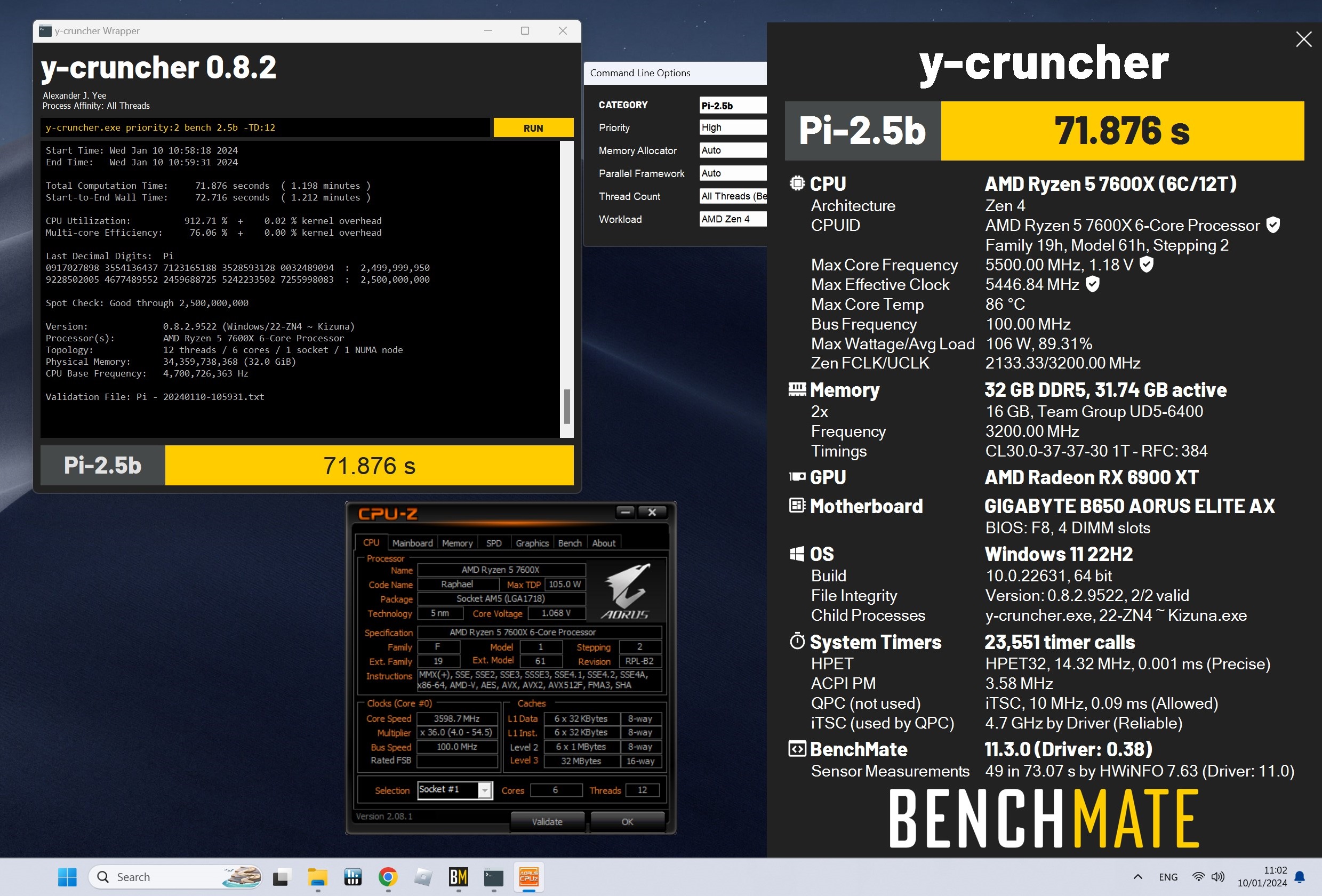1322x896 pixels.
Task: Show hidden system tray icons chevron
Action: (x=1137, y=877)
